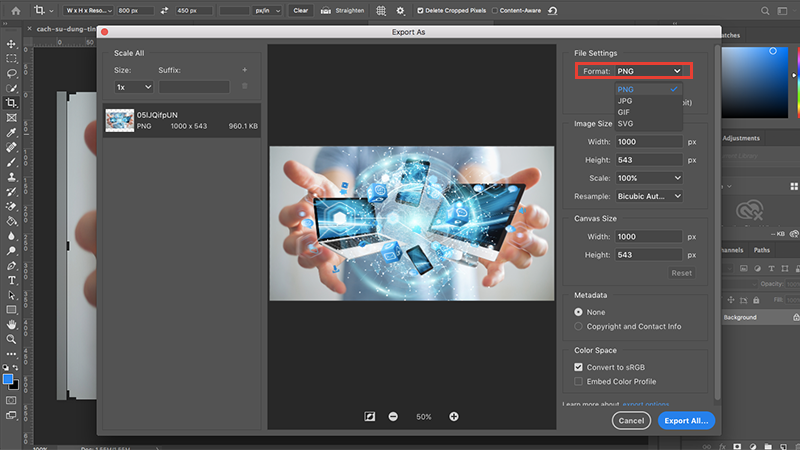Add a new scale size with plus

coord(244,70)
